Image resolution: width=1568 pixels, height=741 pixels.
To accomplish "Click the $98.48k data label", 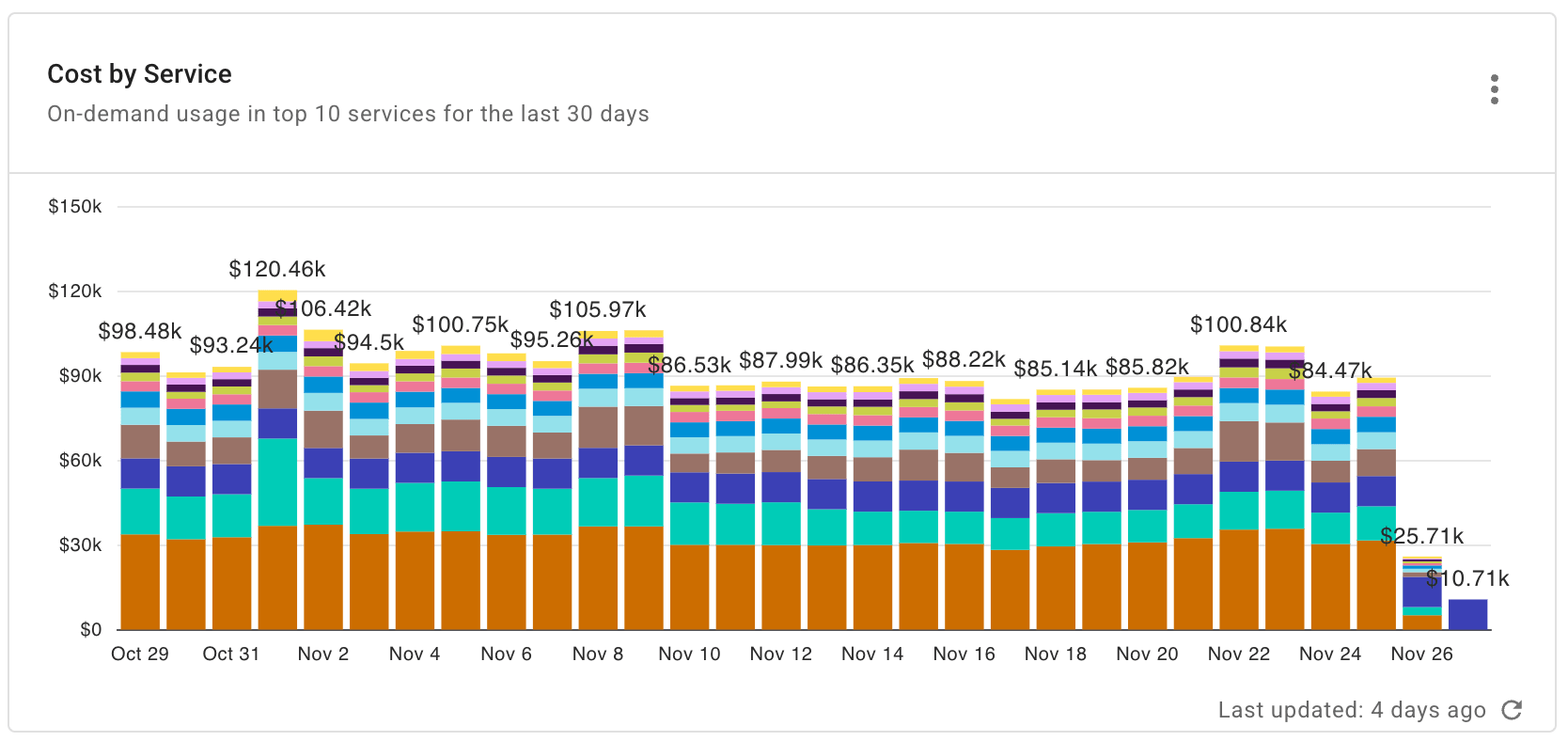I will pos(139,331).
